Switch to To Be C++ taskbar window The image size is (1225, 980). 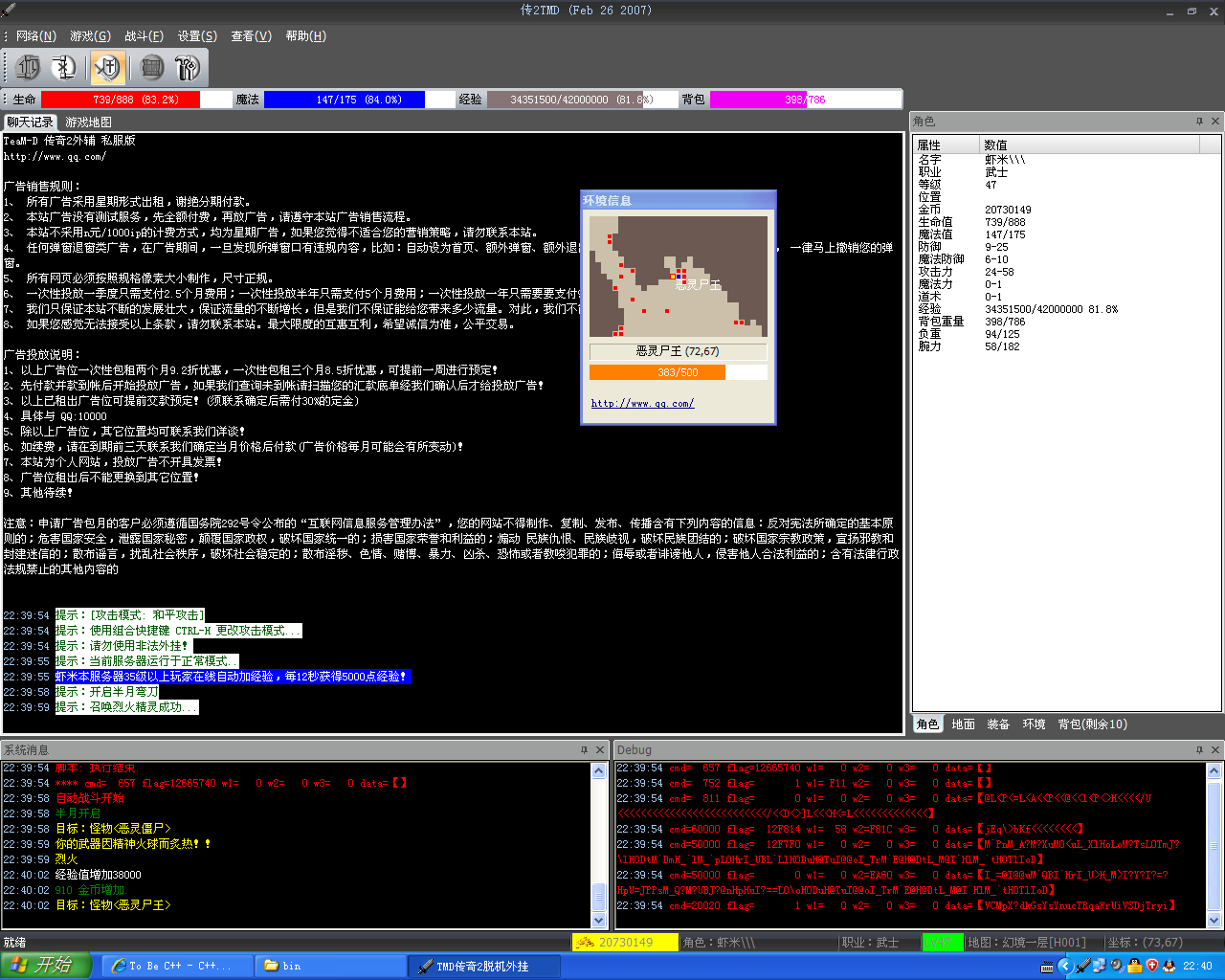tap(175, 967)
